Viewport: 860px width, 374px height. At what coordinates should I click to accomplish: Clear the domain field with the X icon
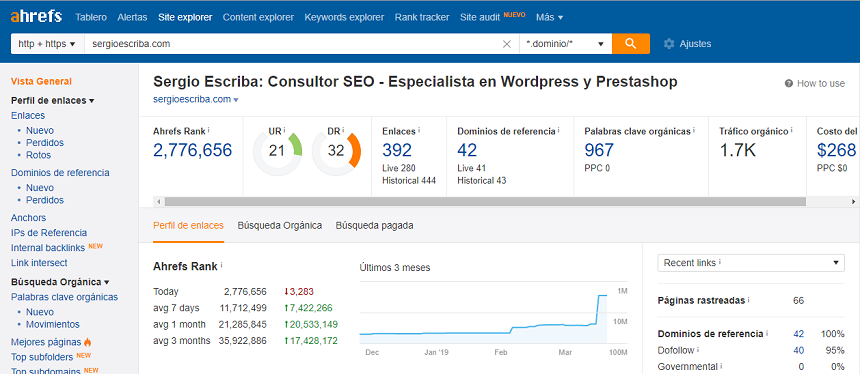coord(507,44)
